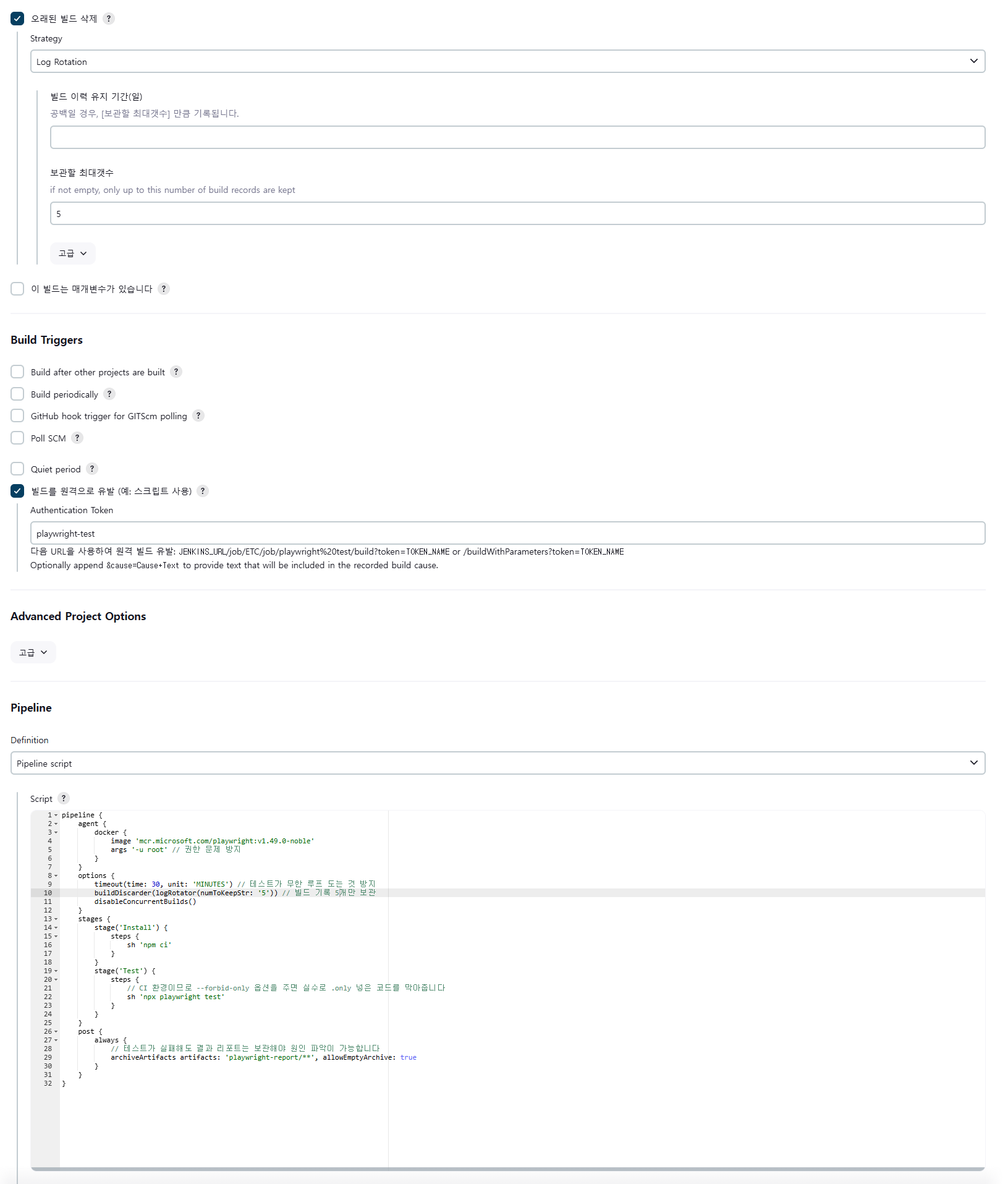1008x1184 pixels.
Task: Tick the Poll SCM checkbox
Action: 17,438
